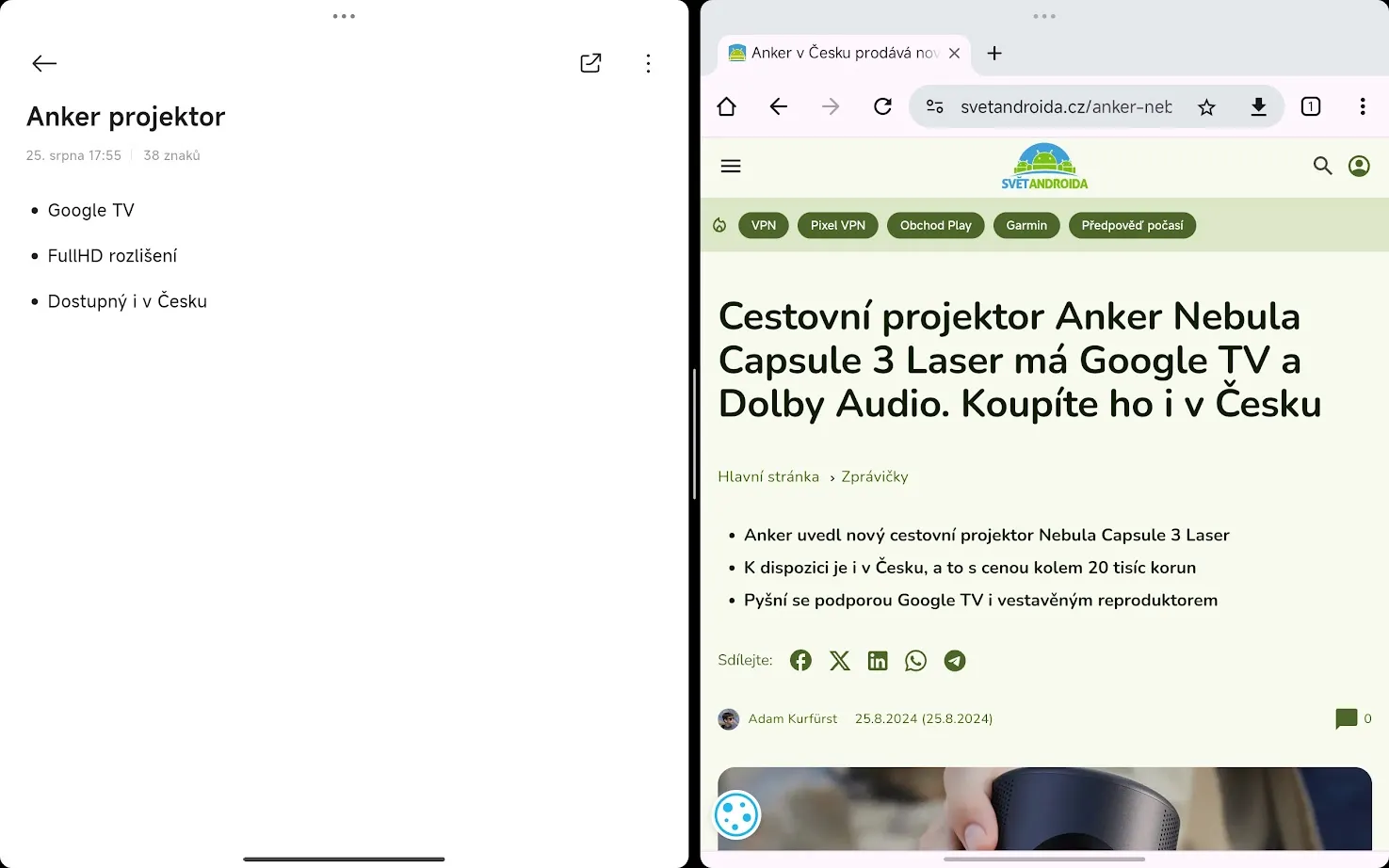
Task: Open the note's three-dot options menu
Action: tap(648, 63)
